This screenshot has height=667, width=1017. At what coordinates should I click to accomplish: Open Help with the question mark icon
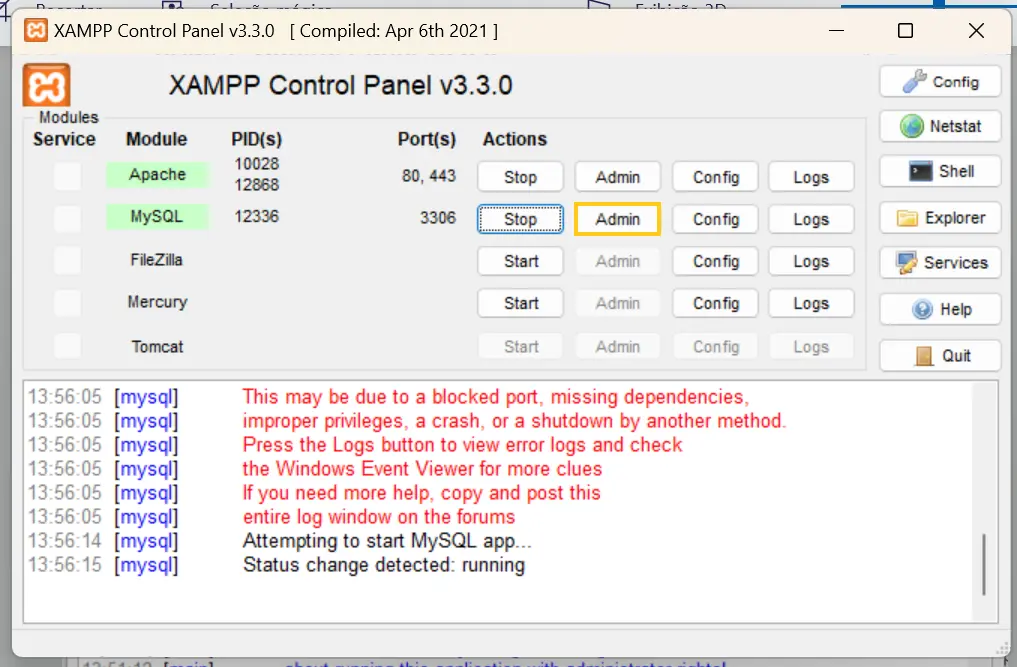(x=940, y=309)
